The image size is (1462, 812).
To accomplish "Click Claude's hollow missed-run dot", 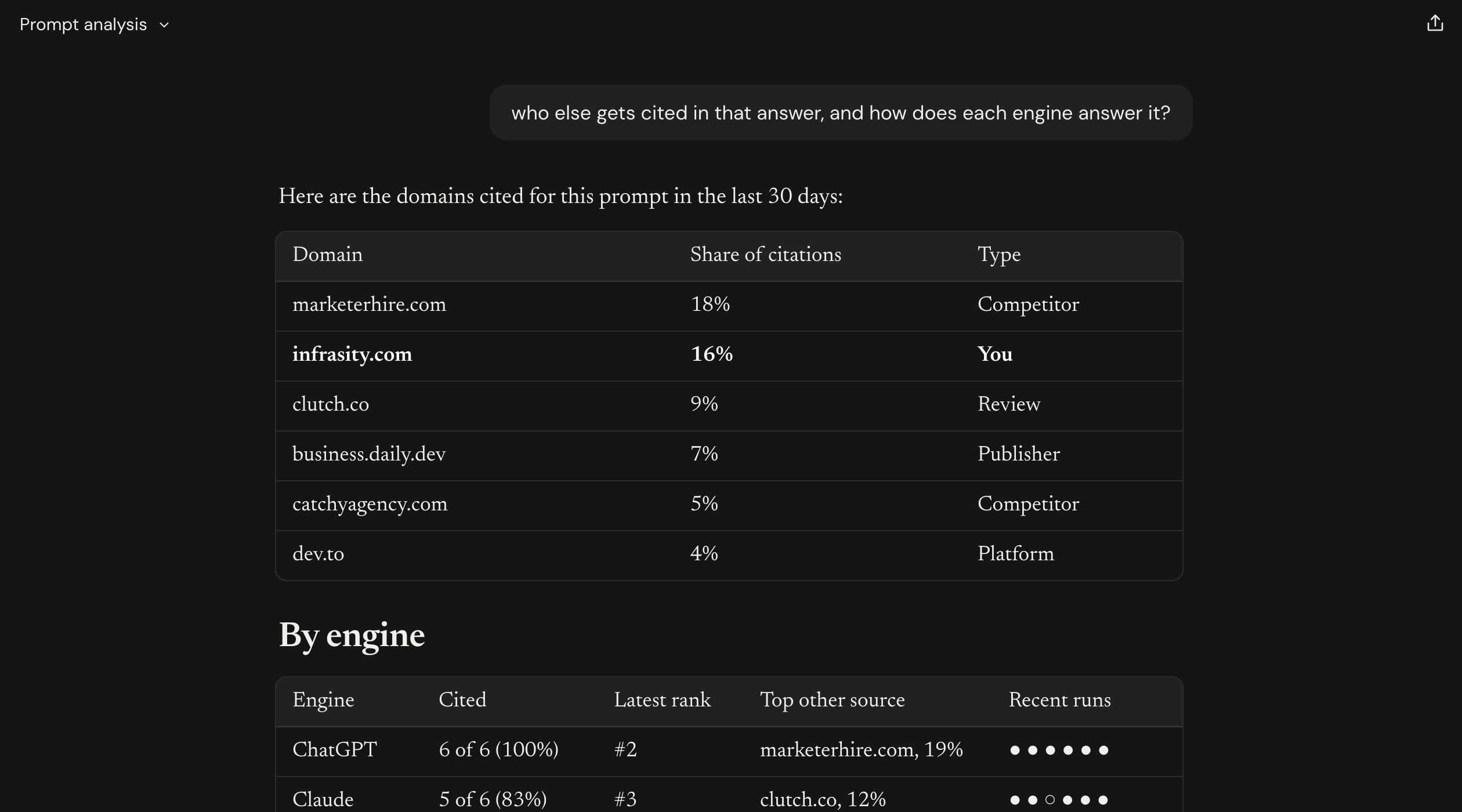I will (x=1050, y=800).
